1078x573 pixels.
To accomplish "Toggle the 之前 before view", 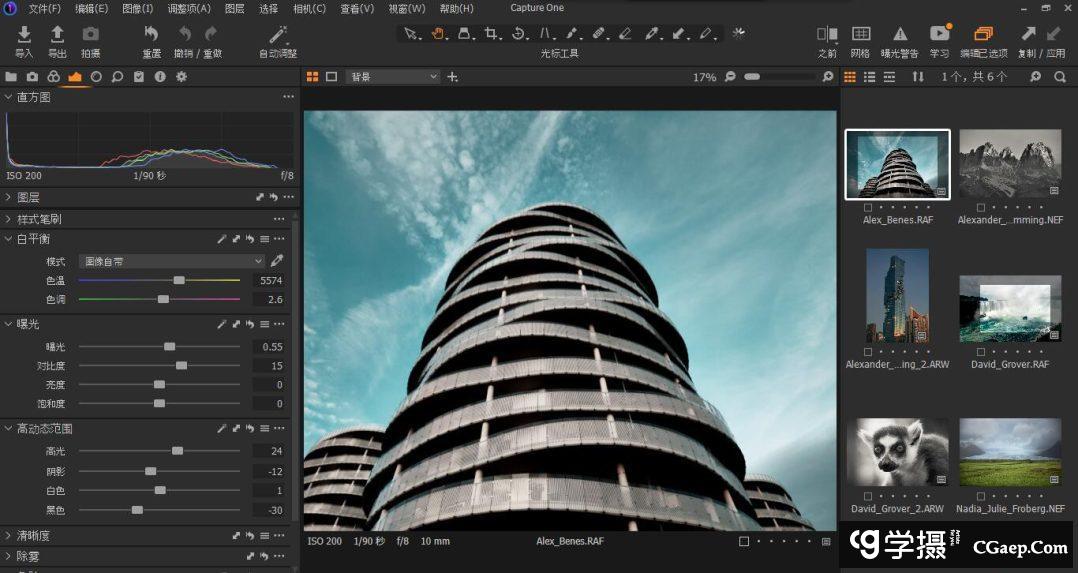I will point(827,36).
